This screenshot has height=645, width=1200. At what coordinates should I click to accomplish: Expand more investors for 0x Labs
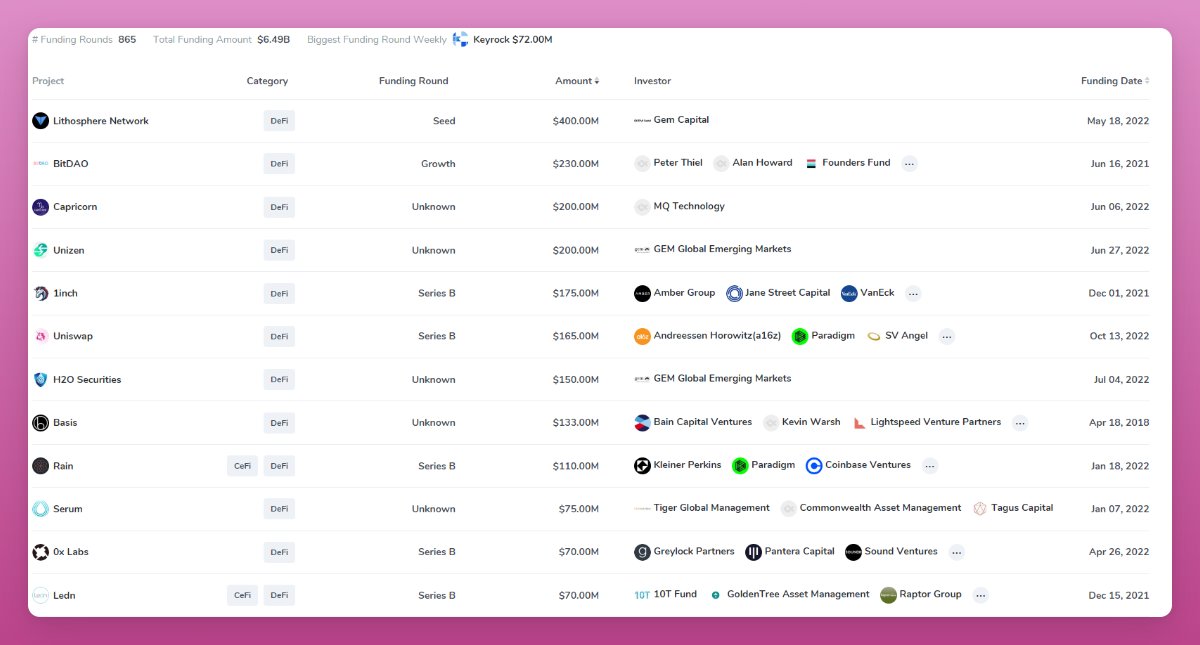(957, 552)
